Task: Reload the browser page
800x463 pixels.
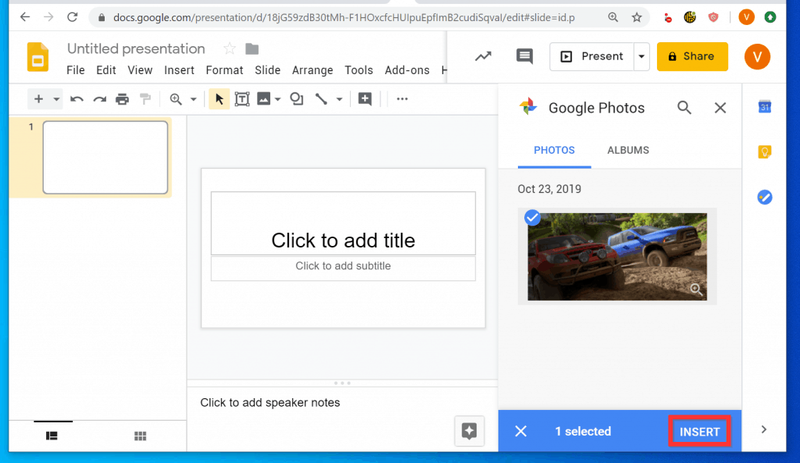Action: coord(72,17)
